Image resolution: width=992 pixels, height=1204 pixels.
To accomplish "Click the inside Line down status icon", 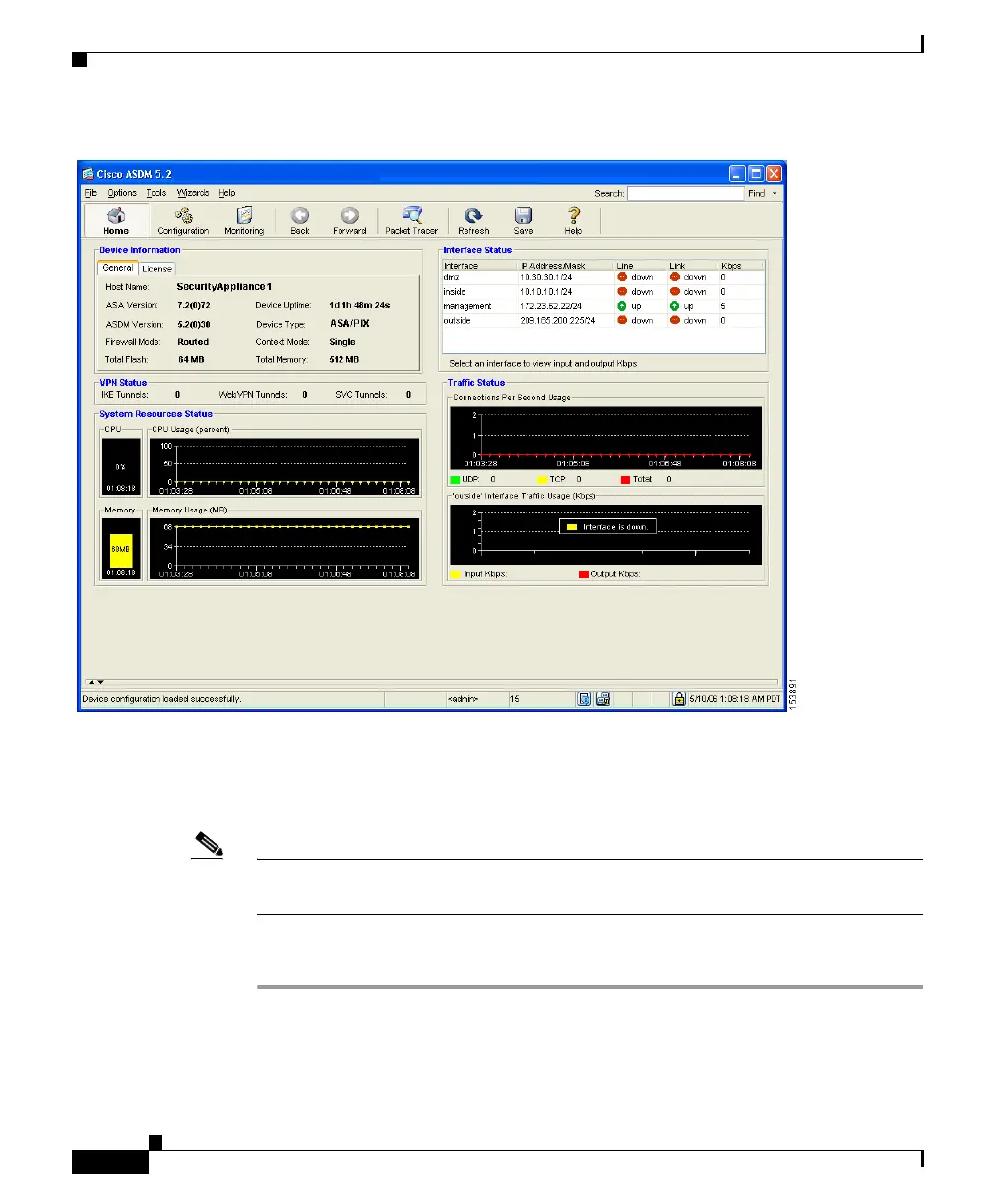I will point(622,291).
